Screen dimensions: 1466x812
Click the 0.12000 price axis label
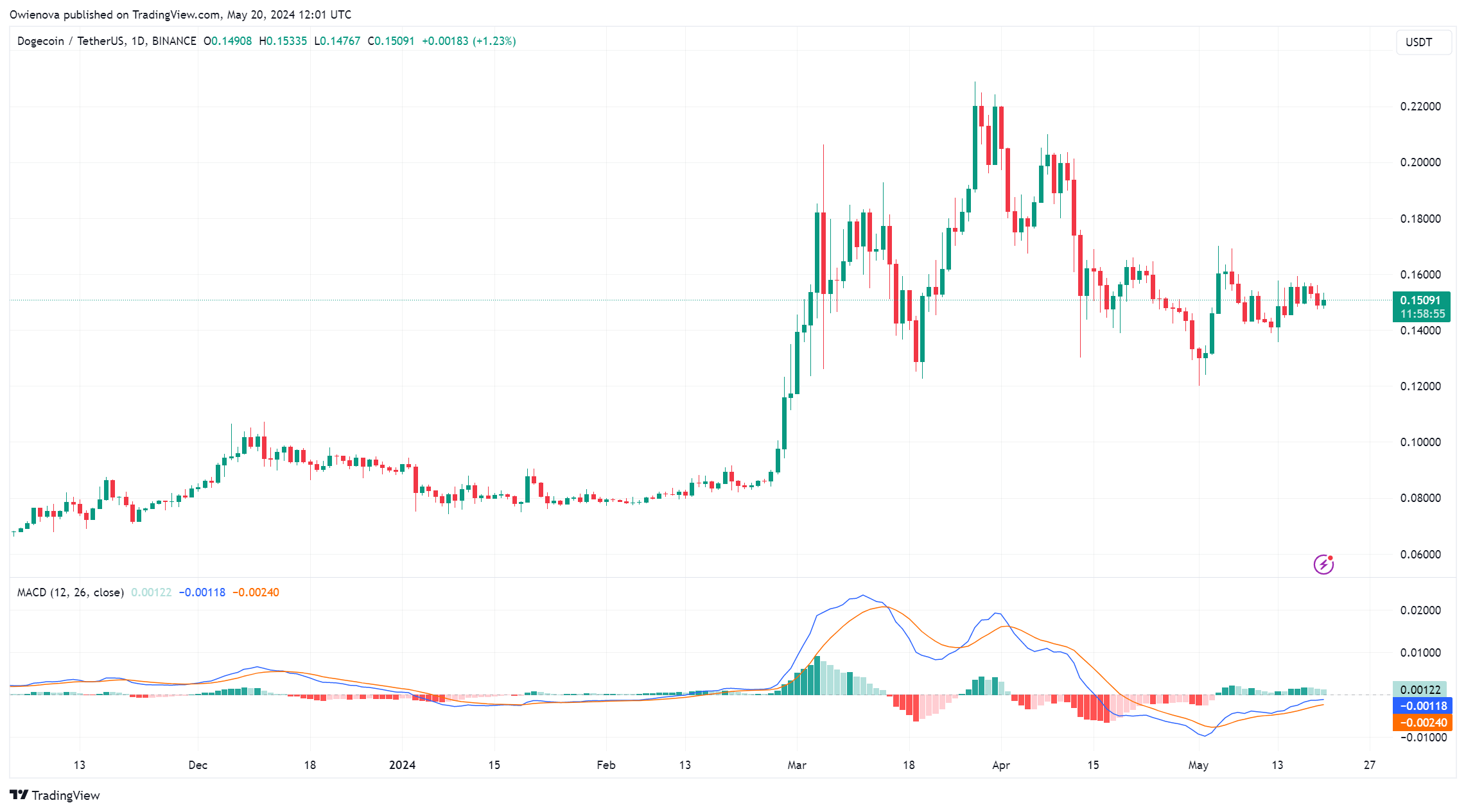(1420, 386)
